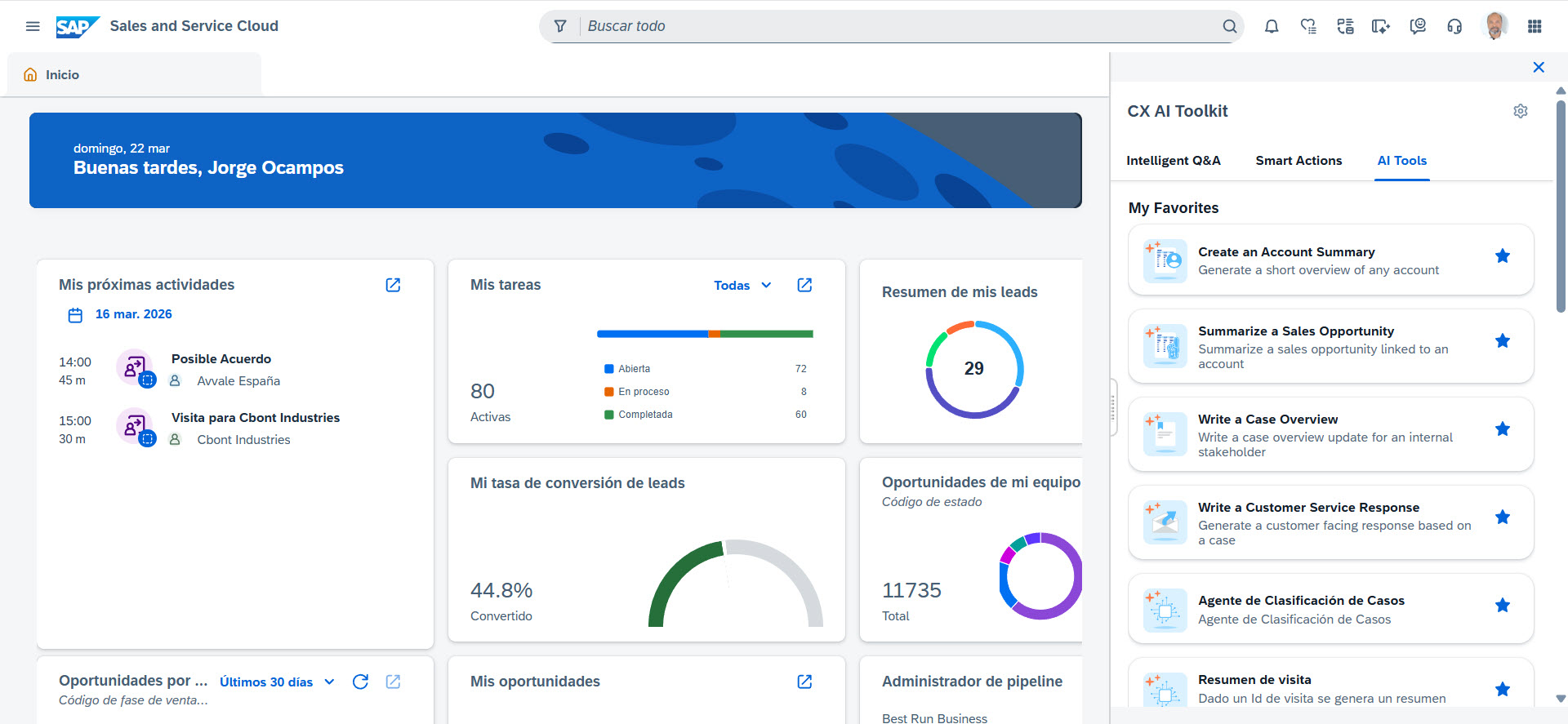Unfavorite Create an Account Summary star

click(x=1502, y=256)
